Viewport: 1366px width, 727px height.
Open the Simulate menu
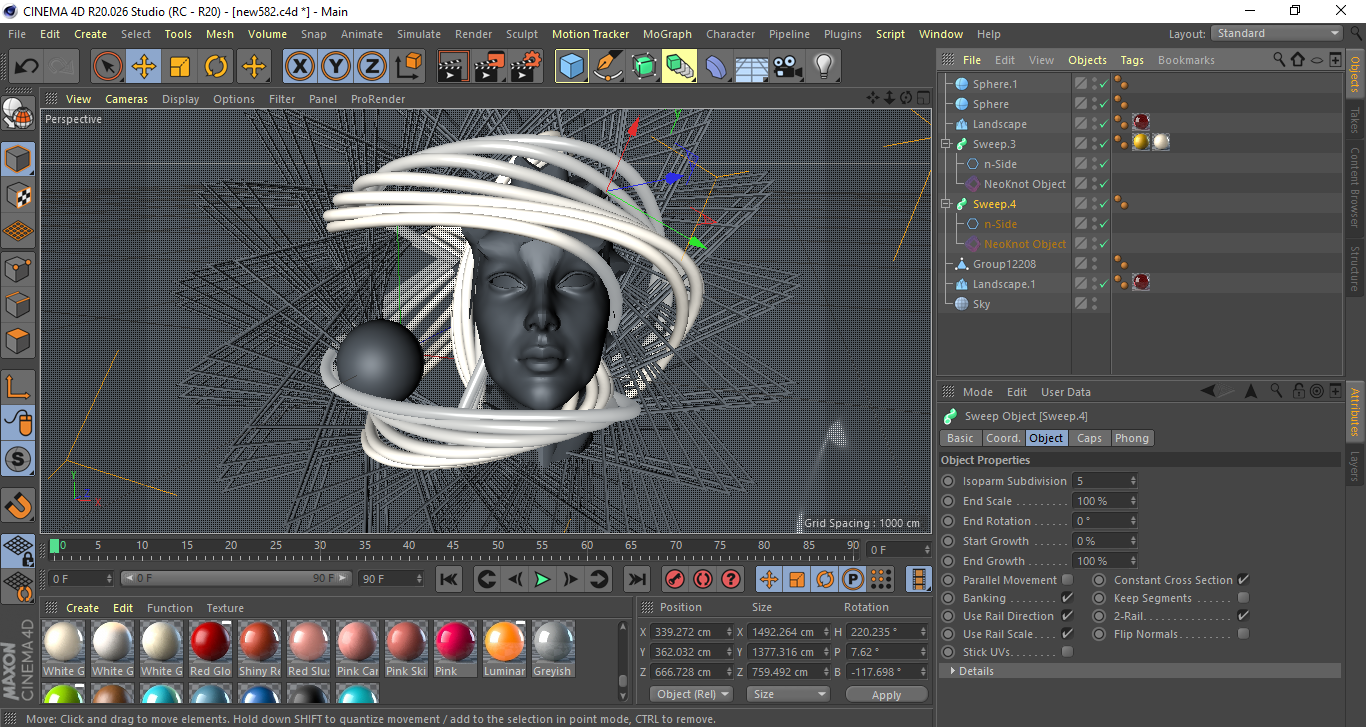(x=418, y=34)
